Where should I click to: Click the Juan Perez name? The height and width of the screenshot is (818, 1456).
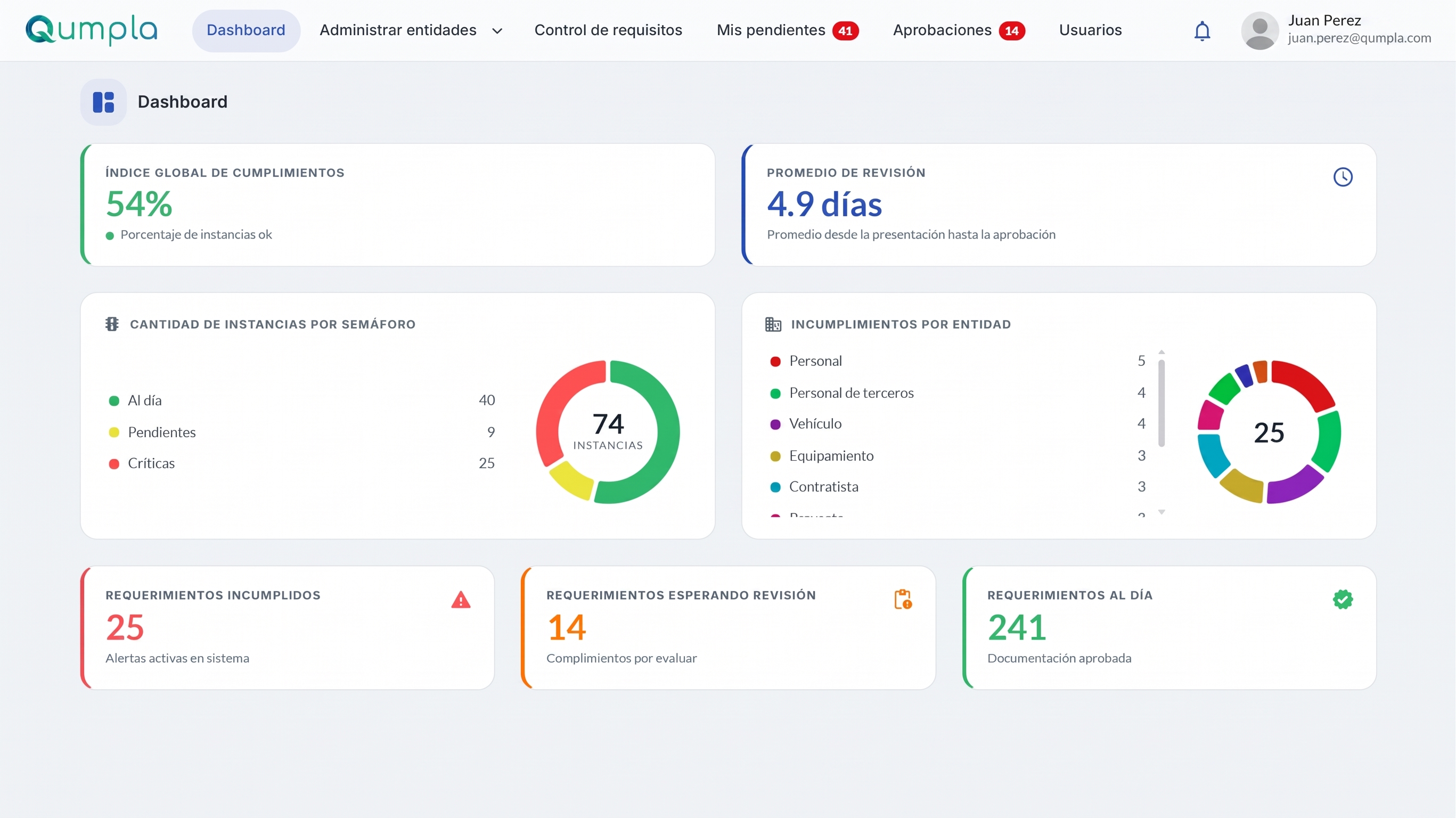[x=1324, y=21]
